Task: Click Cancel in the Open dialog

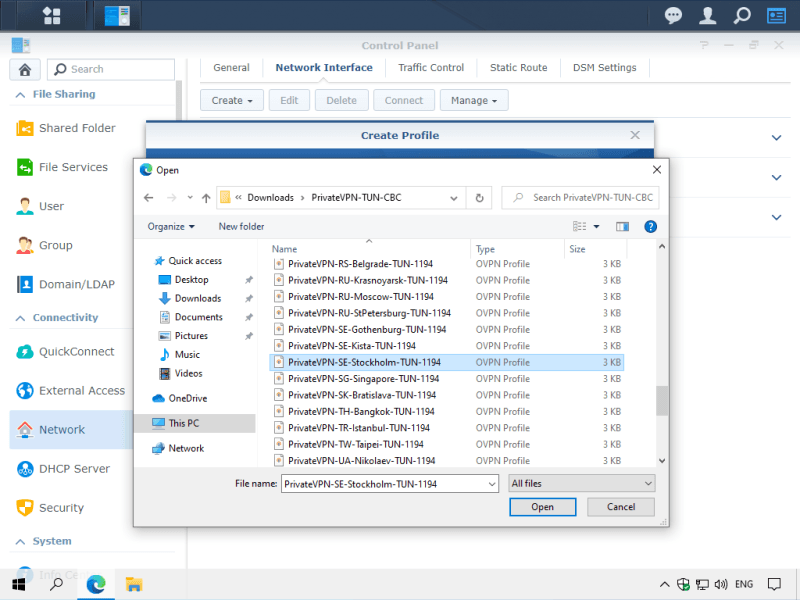Action: pos(621,507)
